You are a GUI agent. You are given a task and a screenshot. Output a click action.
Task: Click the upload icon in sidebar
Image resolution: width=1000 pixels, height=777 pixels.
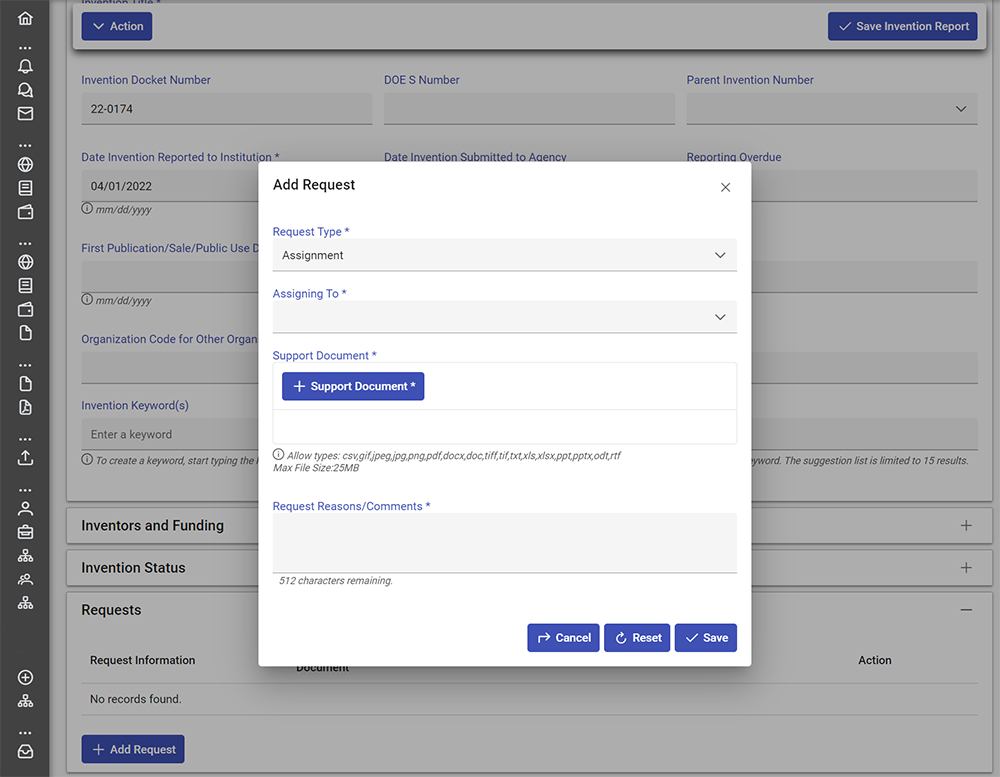pyautogui.click(x=25, y=457)
